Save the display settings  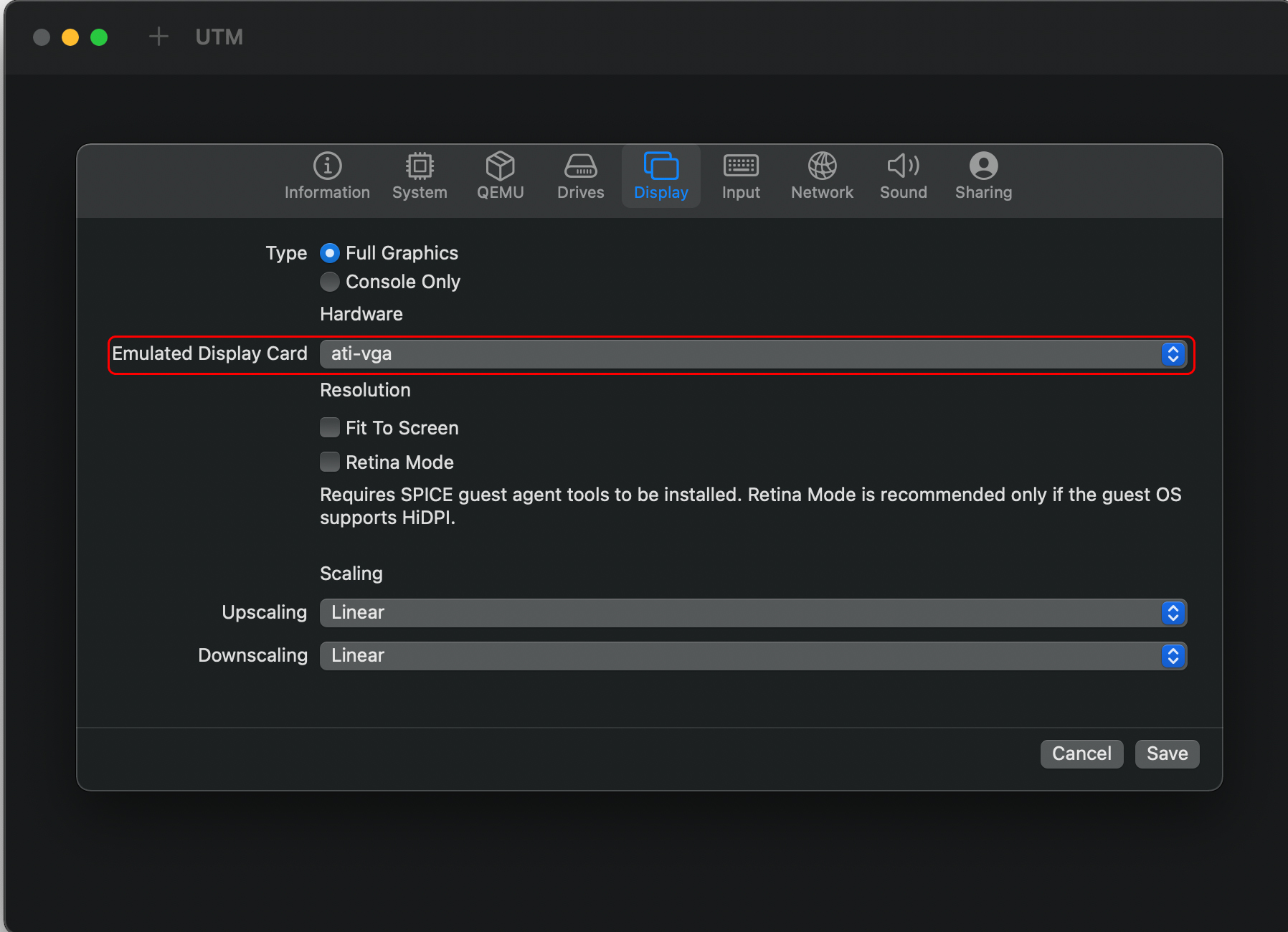[x=1167, y=754]
